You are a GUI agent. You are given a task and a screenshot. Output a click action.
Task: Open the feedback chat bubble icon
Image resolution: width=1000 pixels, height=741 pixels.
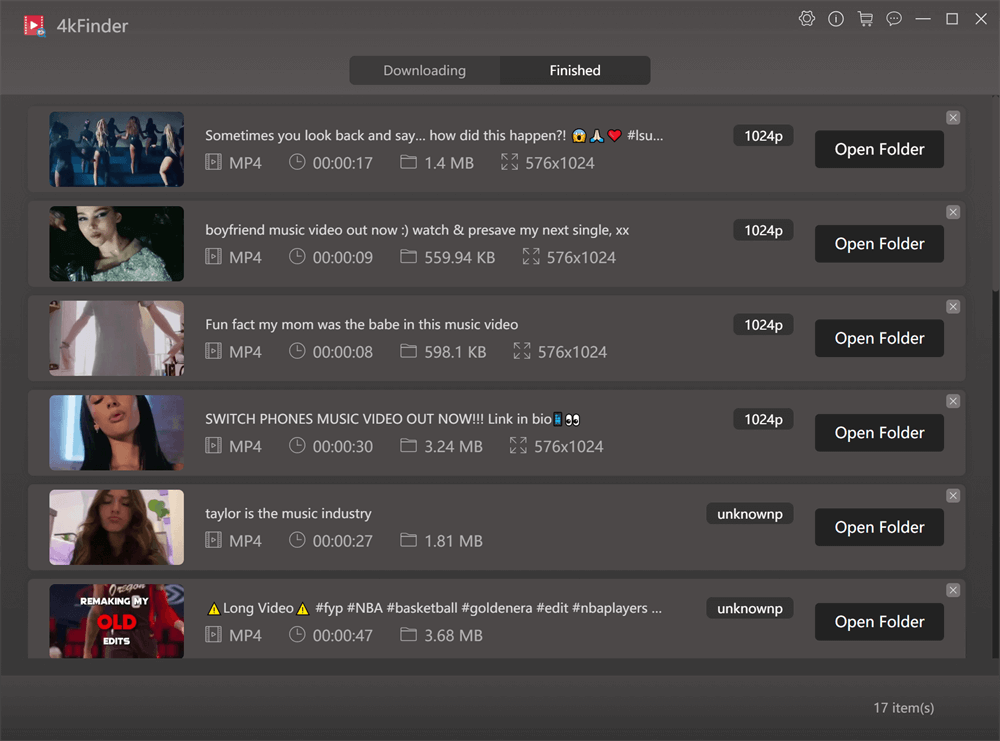[894, 18]
